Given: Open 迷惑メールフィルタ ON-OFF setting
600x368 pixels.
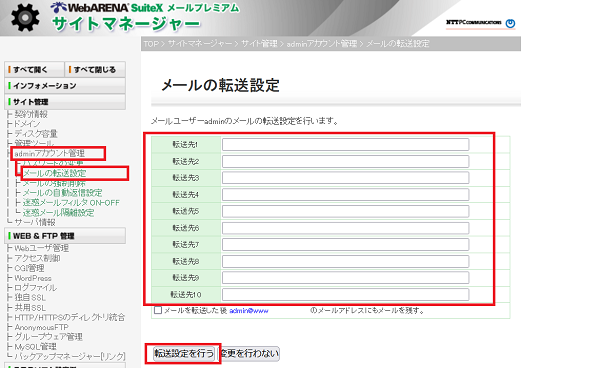Looking at the screenshot, I should [71, 203].
